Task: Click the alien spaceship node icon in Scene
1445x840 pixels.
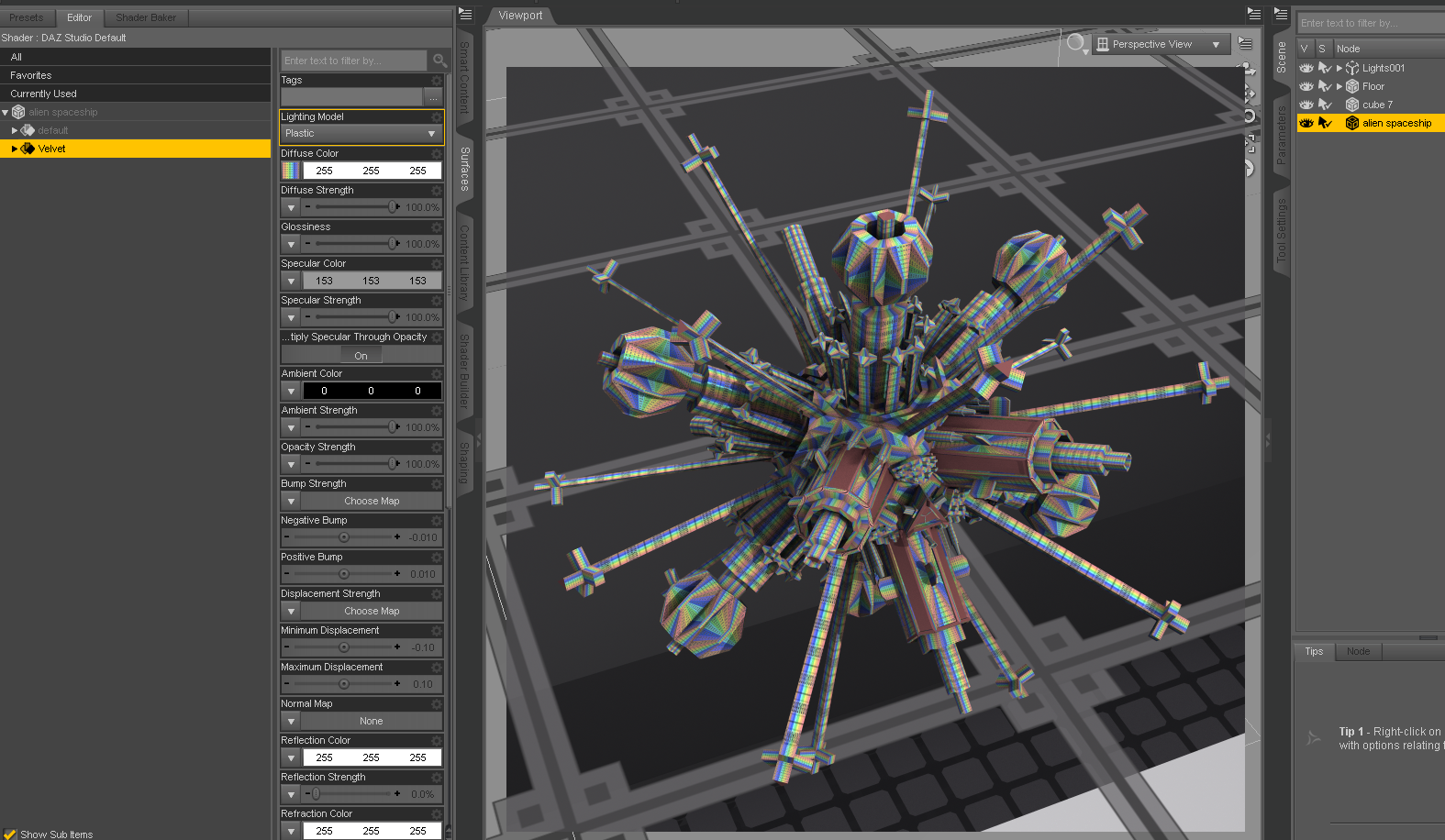Action: (1352, 123)
